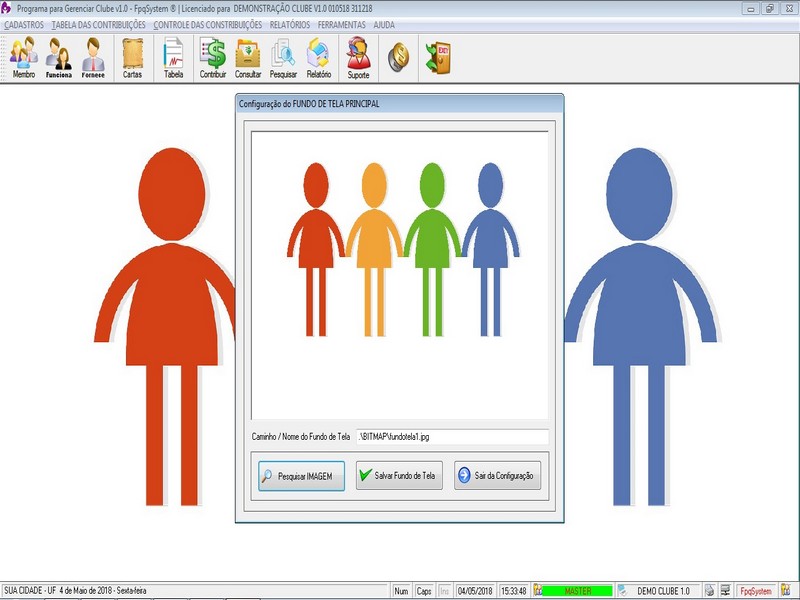The image size is (800, 600).
Task: Open the Tabela toolbar icon
Action: point(173,58)
